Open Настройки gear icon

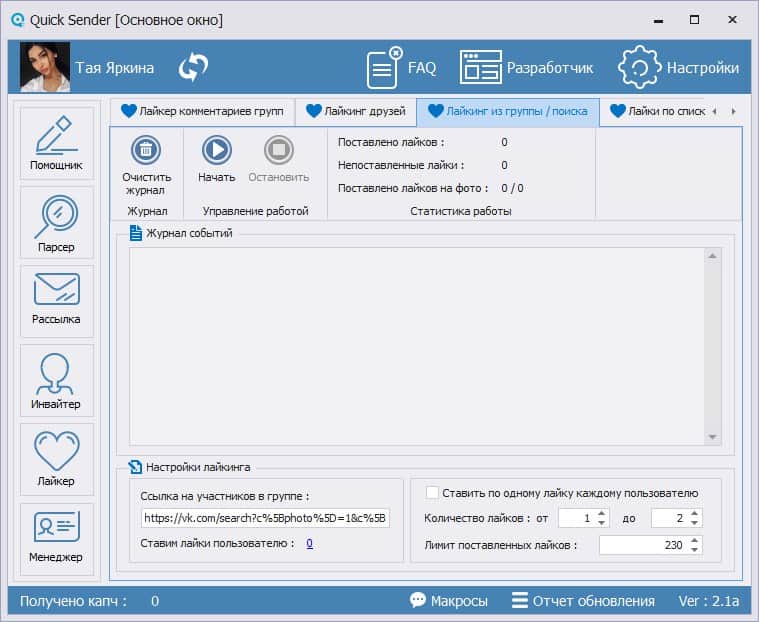(x=639, y=67)
